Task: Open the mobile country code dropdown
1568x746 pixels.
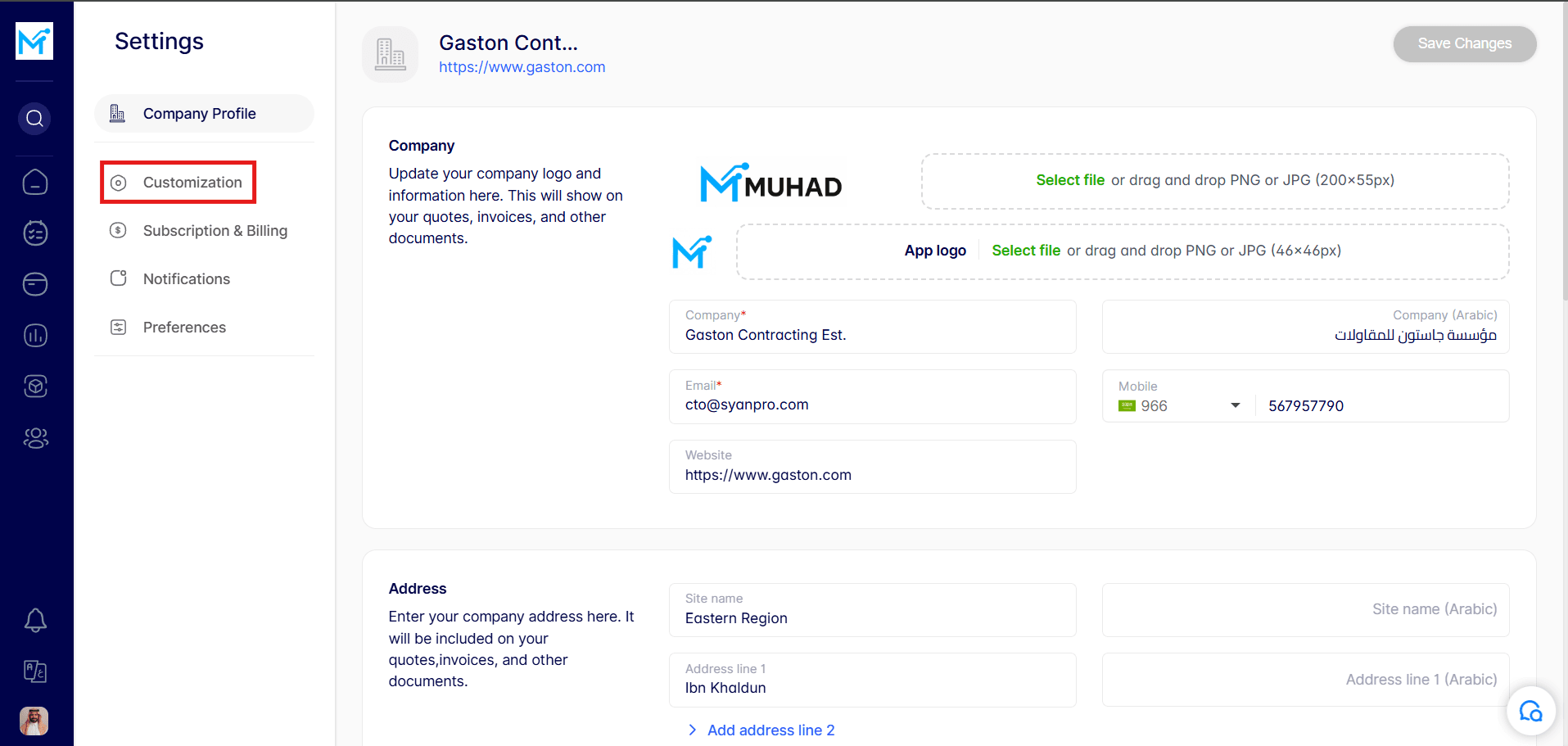Action: pos(1235,405)
